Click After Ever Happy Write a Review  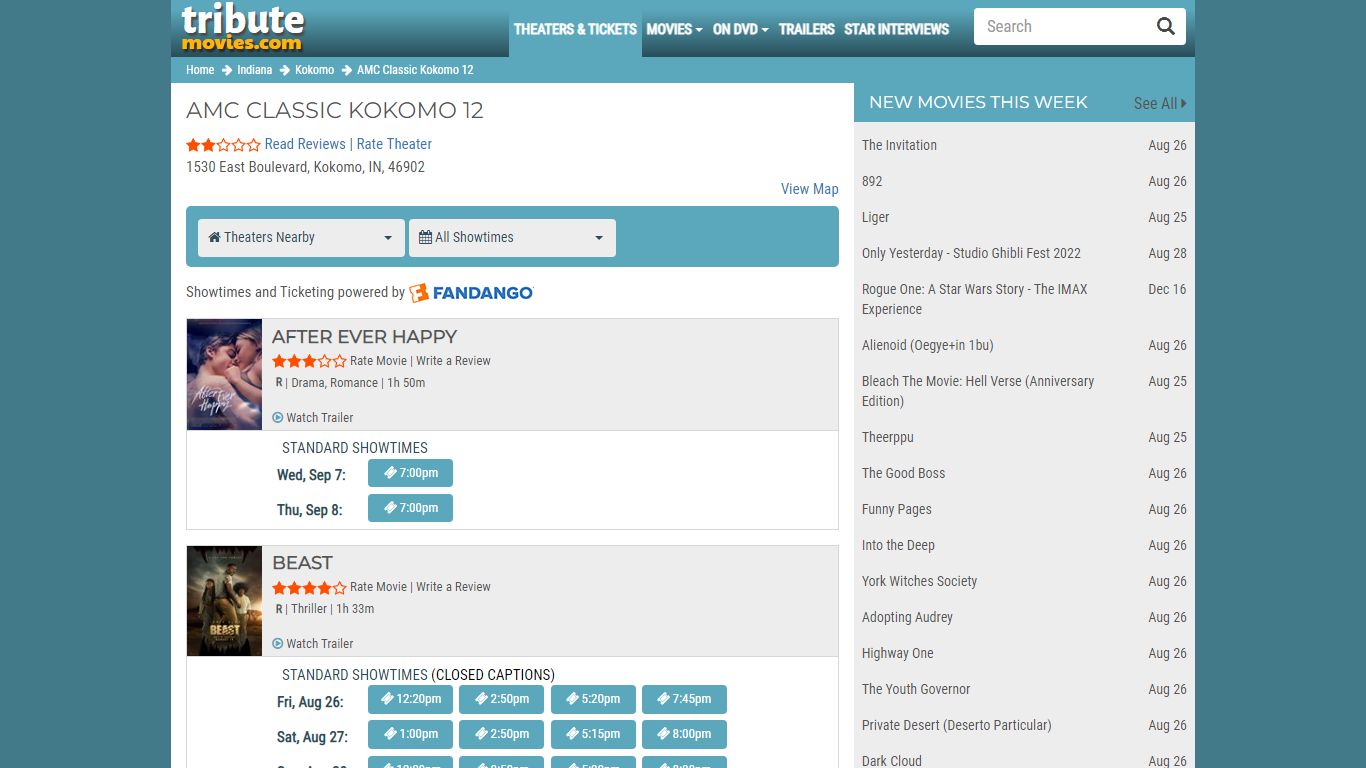[453, 361]
